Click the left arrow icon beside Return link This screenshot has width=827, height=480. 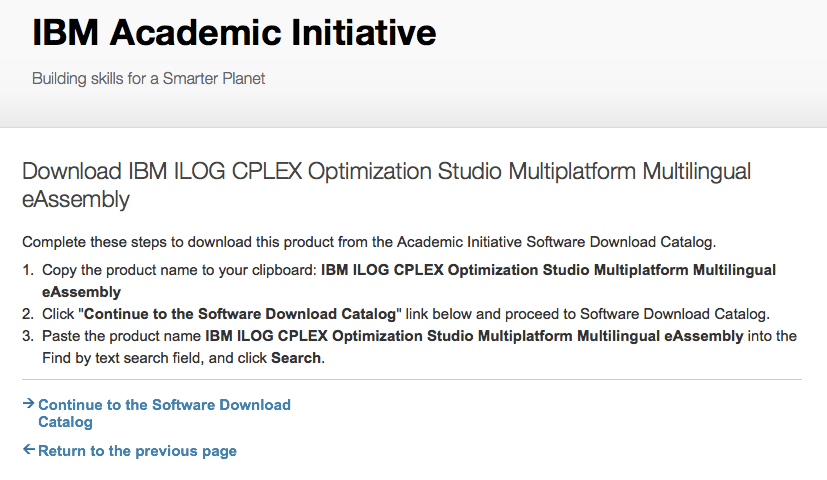(x=28, y=449)
